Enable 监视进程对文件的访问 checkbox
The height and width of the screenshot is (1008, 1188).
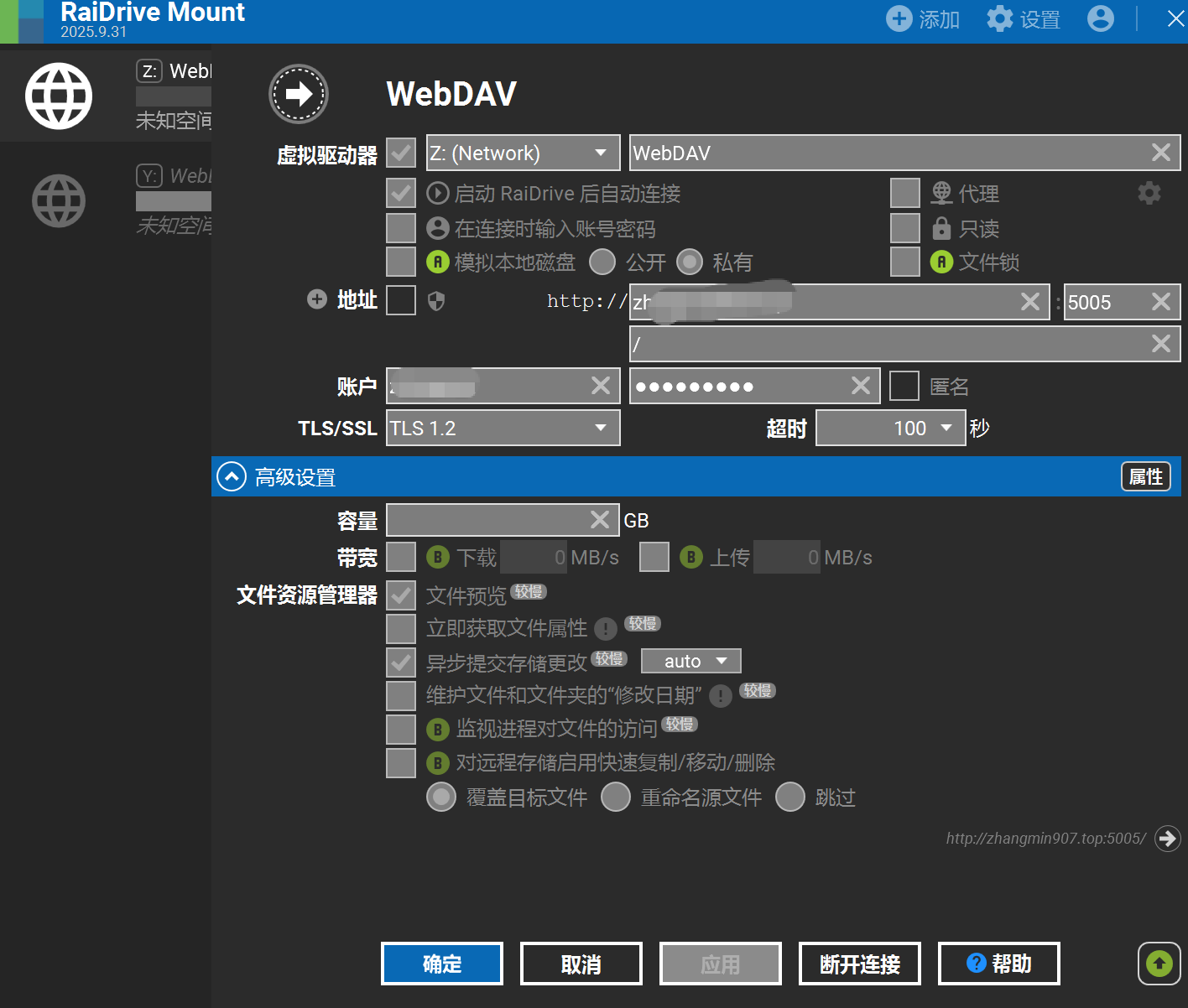point(401,730)
